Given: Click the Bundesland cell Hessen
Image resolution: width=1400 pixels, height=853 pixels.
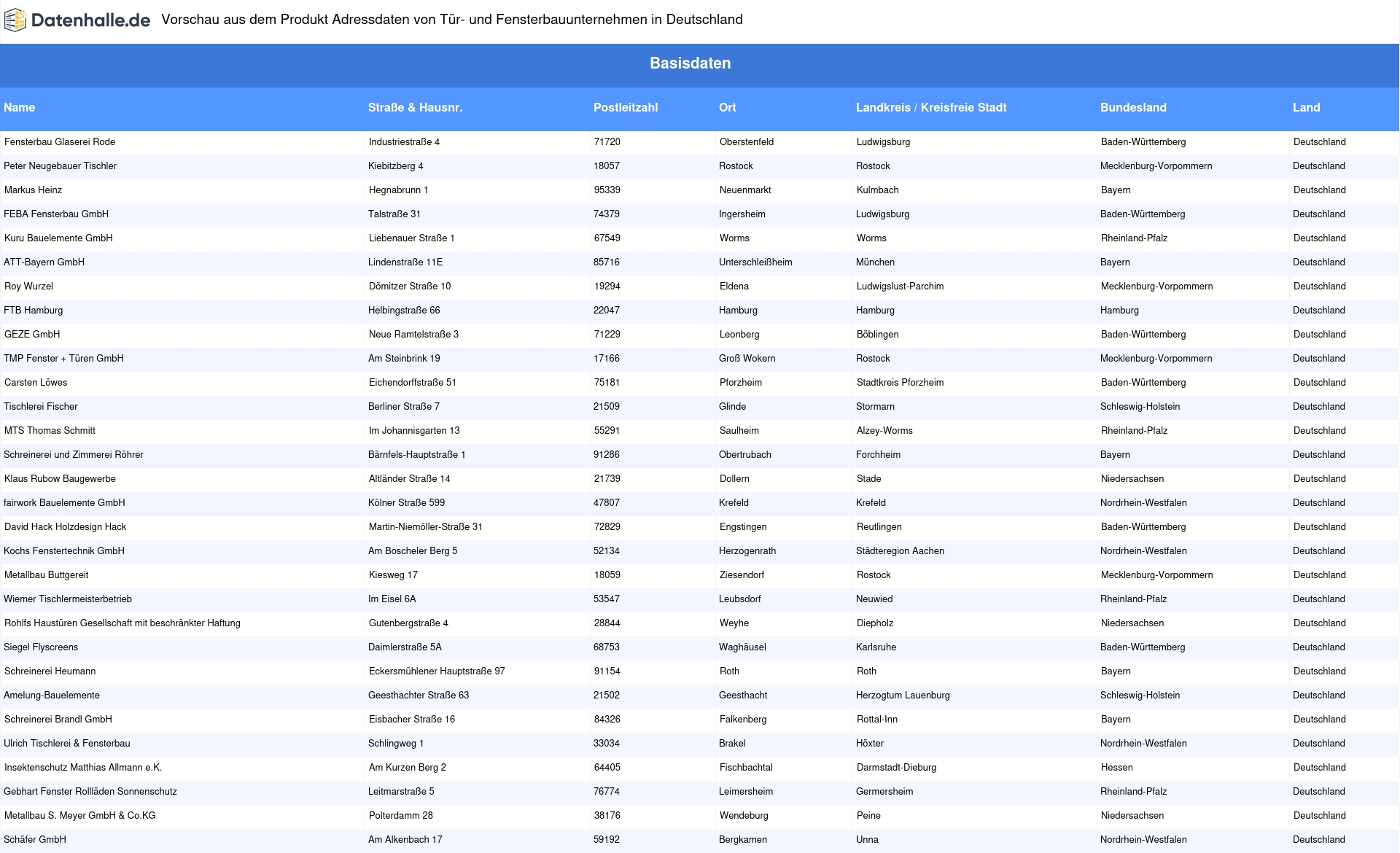Looking at the screenshot, I should (x=1193, y=768).
